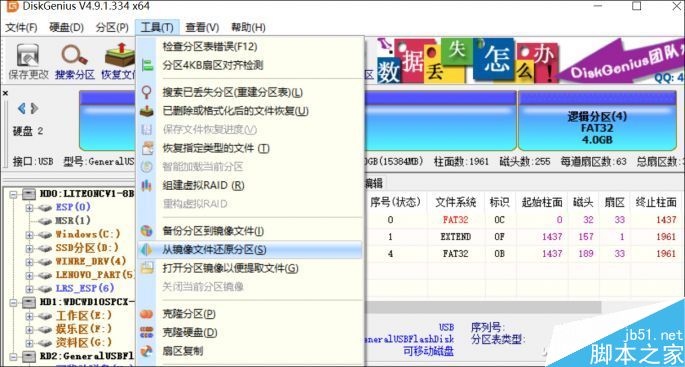Maximize the DiskGenius window
The width and height of the screenshot is (685, 367).
click(637, 6)
